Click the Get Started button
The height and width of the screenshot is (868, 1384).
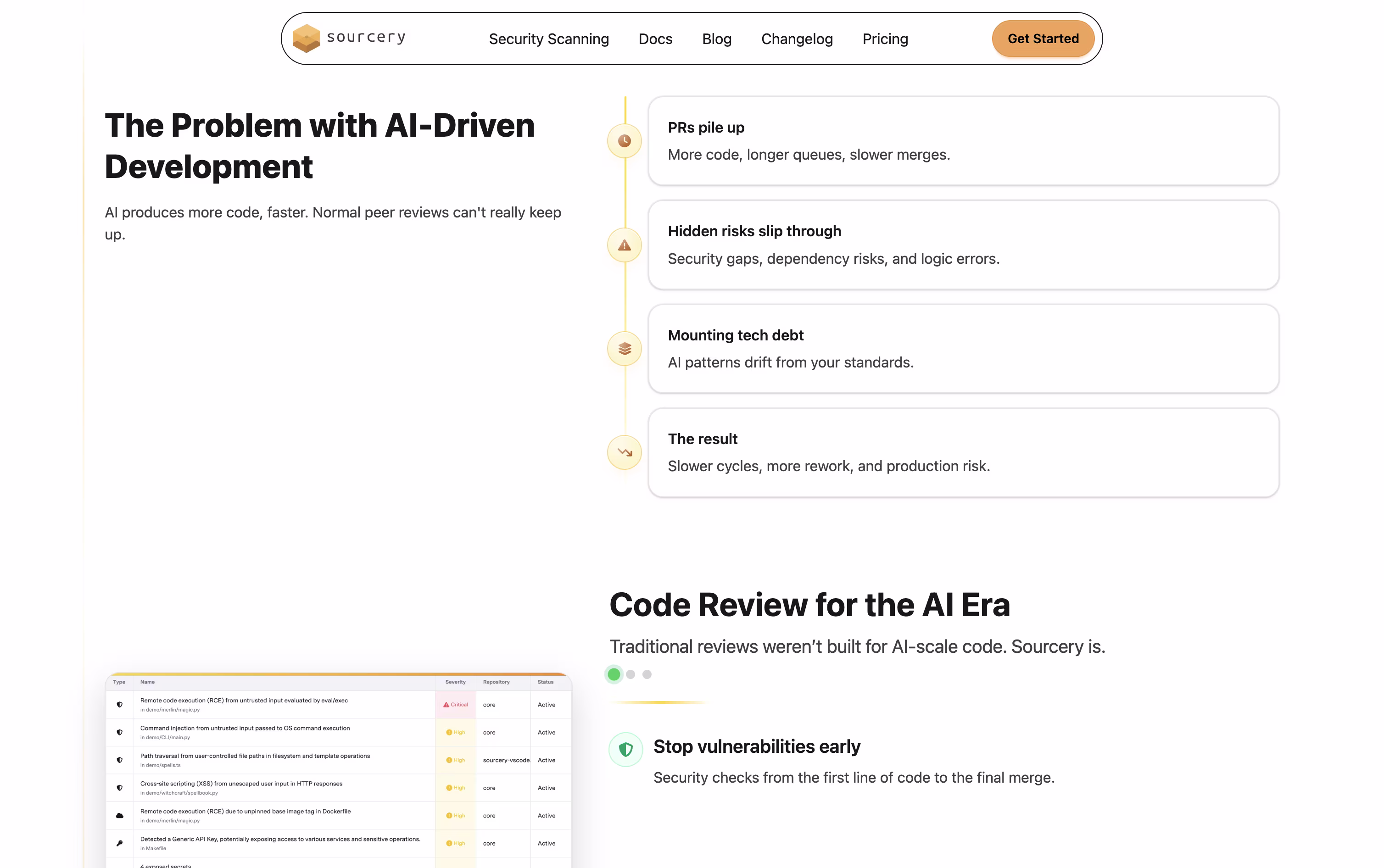(x=1043, y=39)
